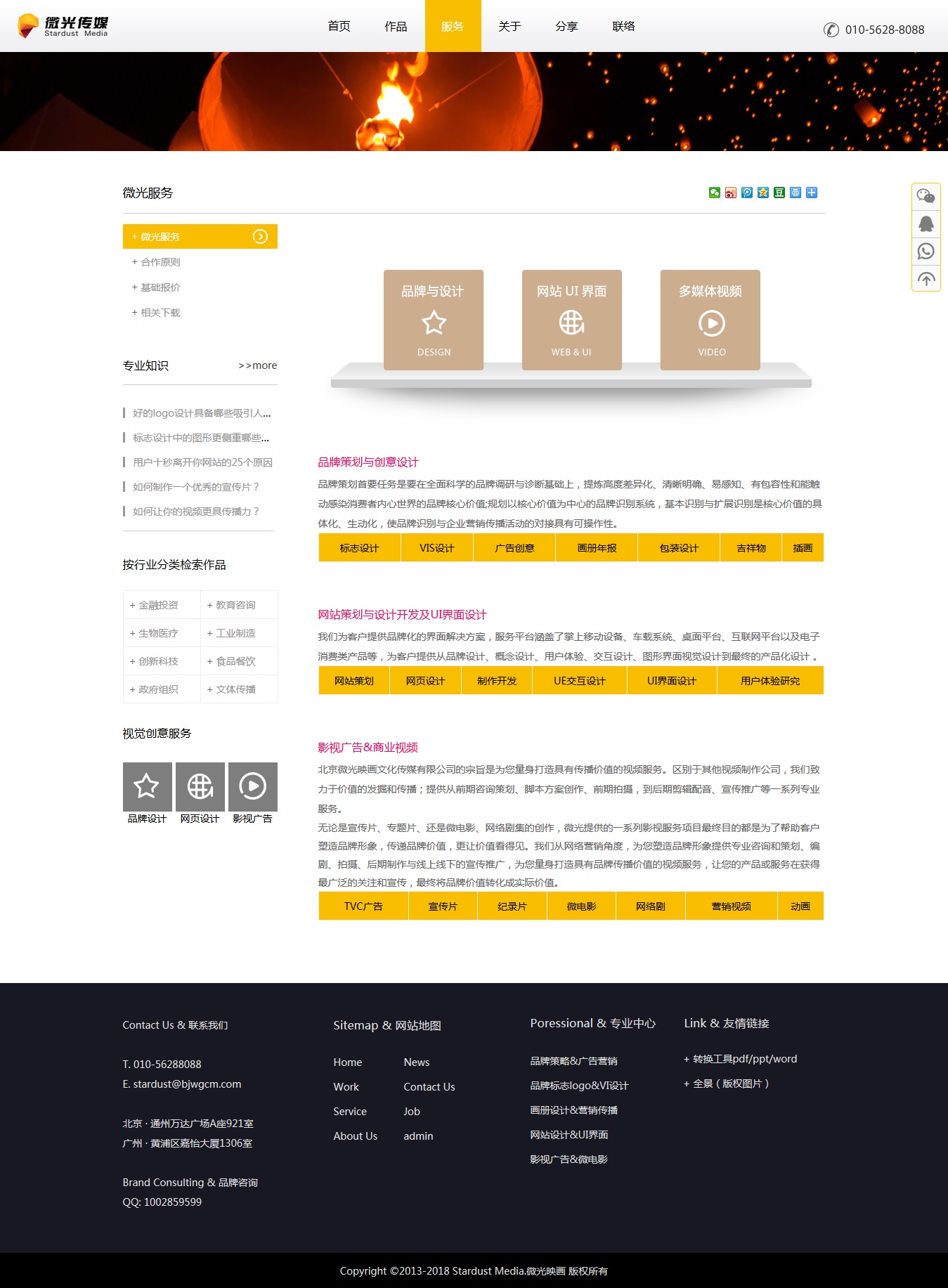Click gray play 影视广告 icon in sidebar
948x1288 pixels.
click(252, 786)
